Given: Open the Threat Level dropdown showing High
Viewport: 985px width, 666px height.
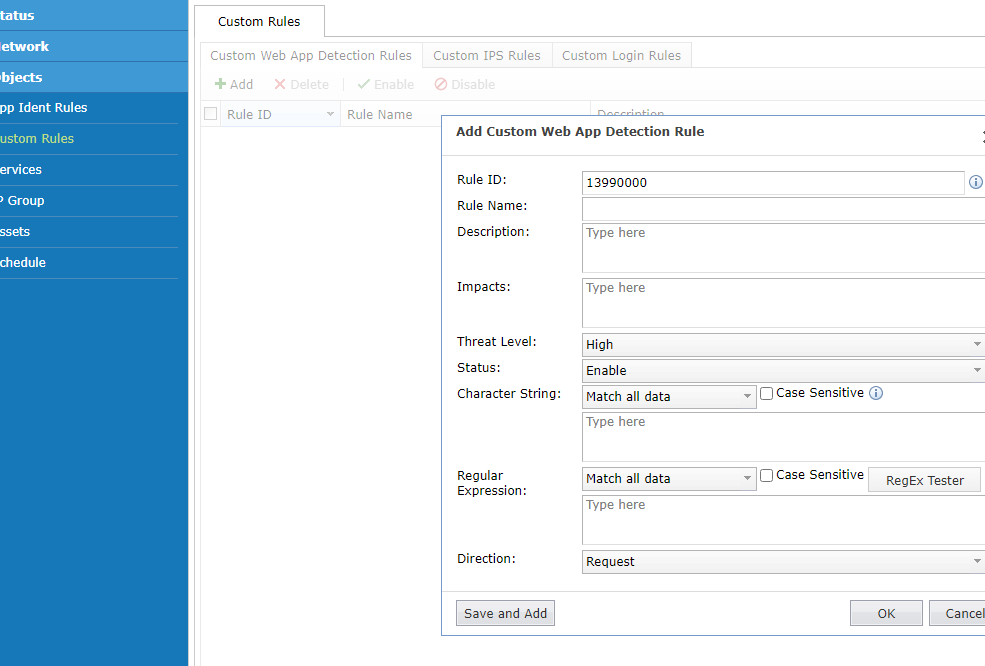Looking at the screenshot, I should point(783,344).
